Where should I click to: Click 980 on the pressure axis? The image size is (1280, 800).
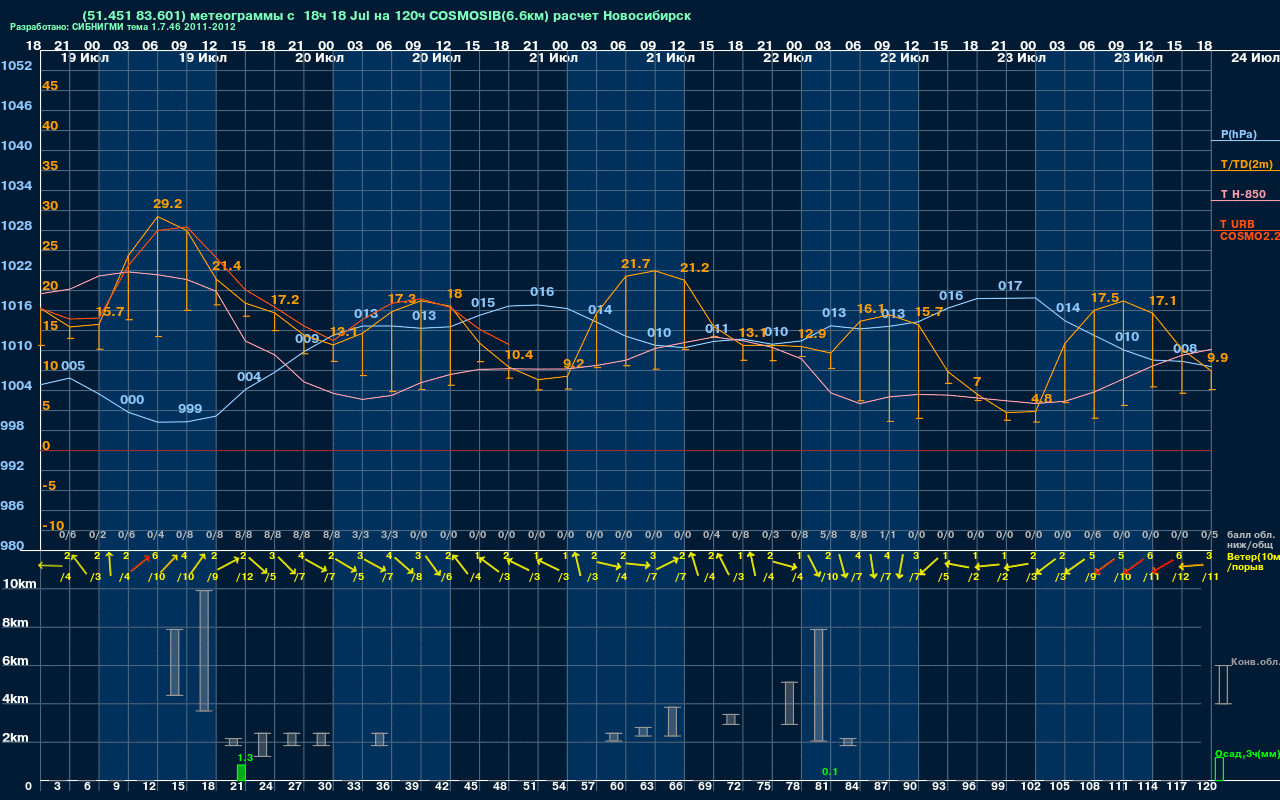(12, 546)
